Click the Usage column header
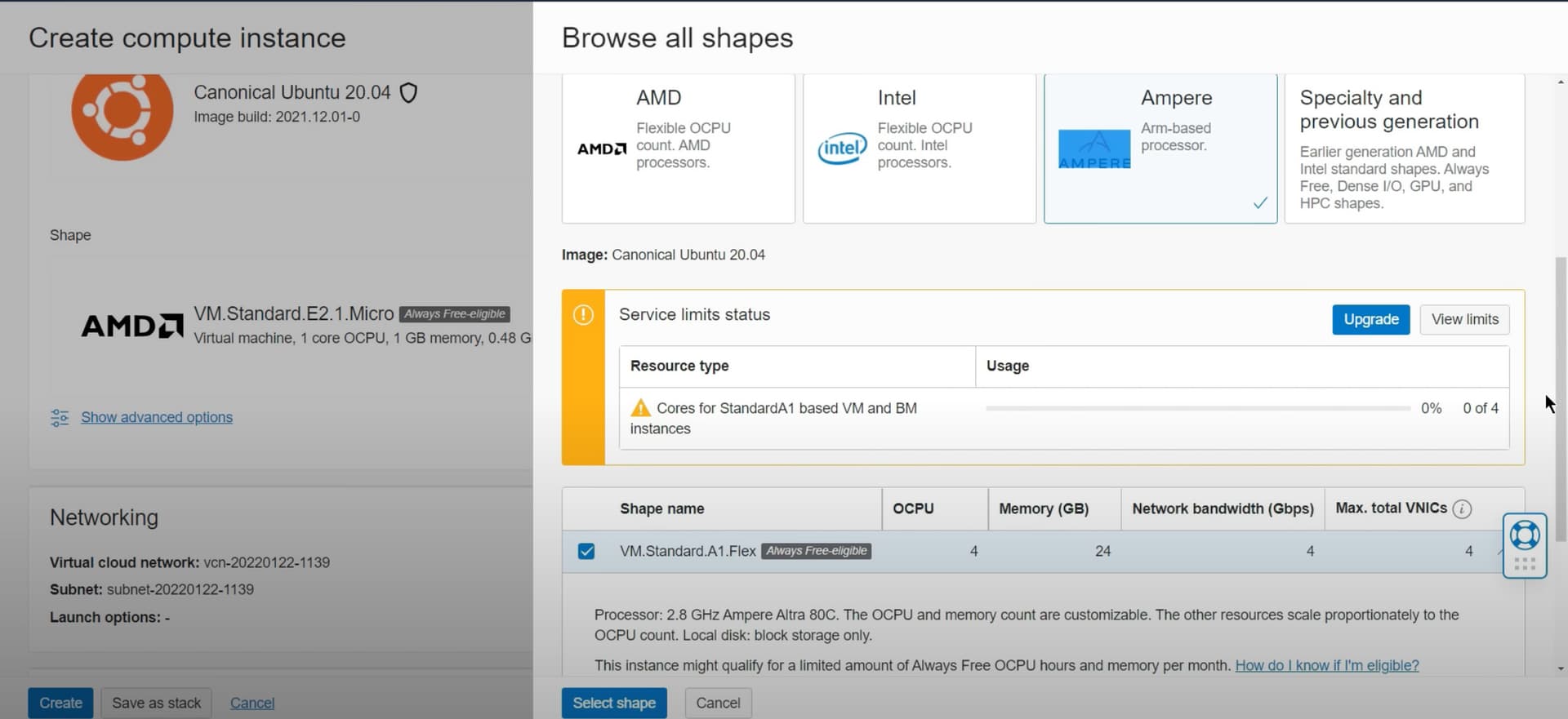Screen dimensions: 1568x719 [1008, 366]
